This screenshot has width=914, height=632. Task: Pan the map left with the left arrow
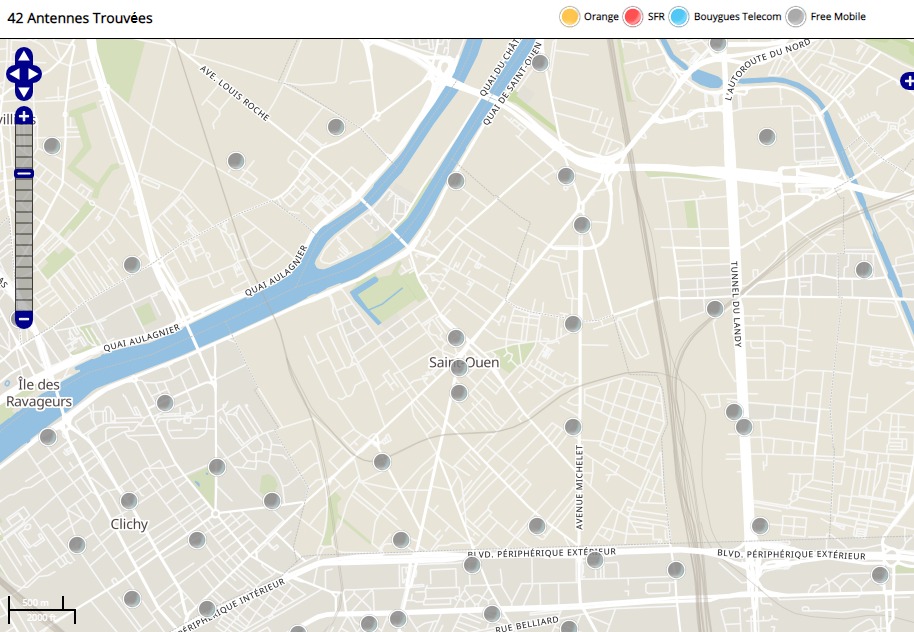[x=12, y=74]
